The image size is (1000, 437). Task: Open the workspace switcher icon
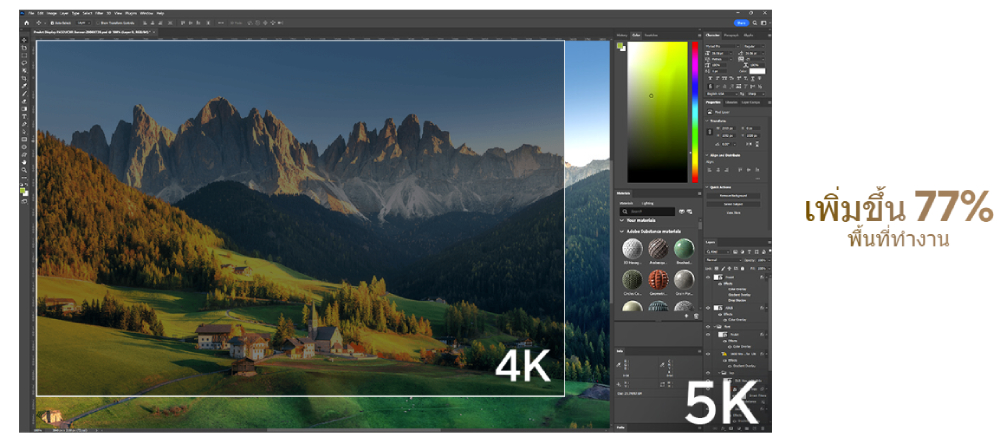click(x=763, y=23)
